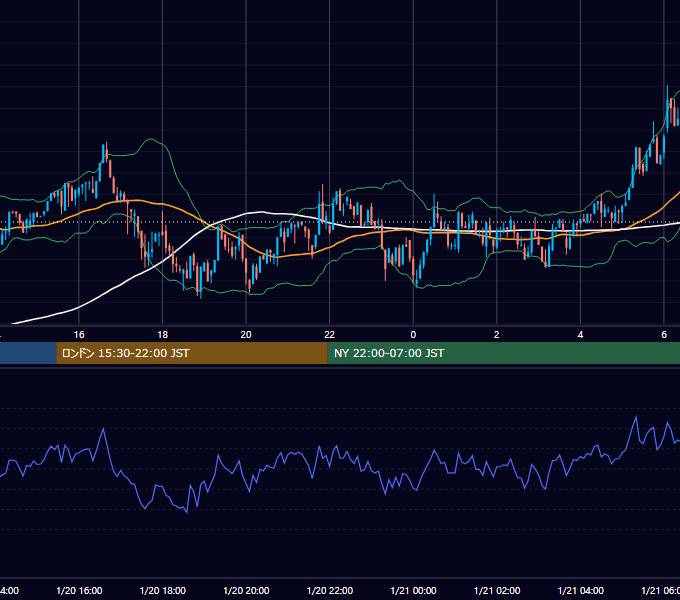Click the 2 hour label on the price chart axis
Image resolution: width=680 pixels, height=600 pixels.
point(497,335)
